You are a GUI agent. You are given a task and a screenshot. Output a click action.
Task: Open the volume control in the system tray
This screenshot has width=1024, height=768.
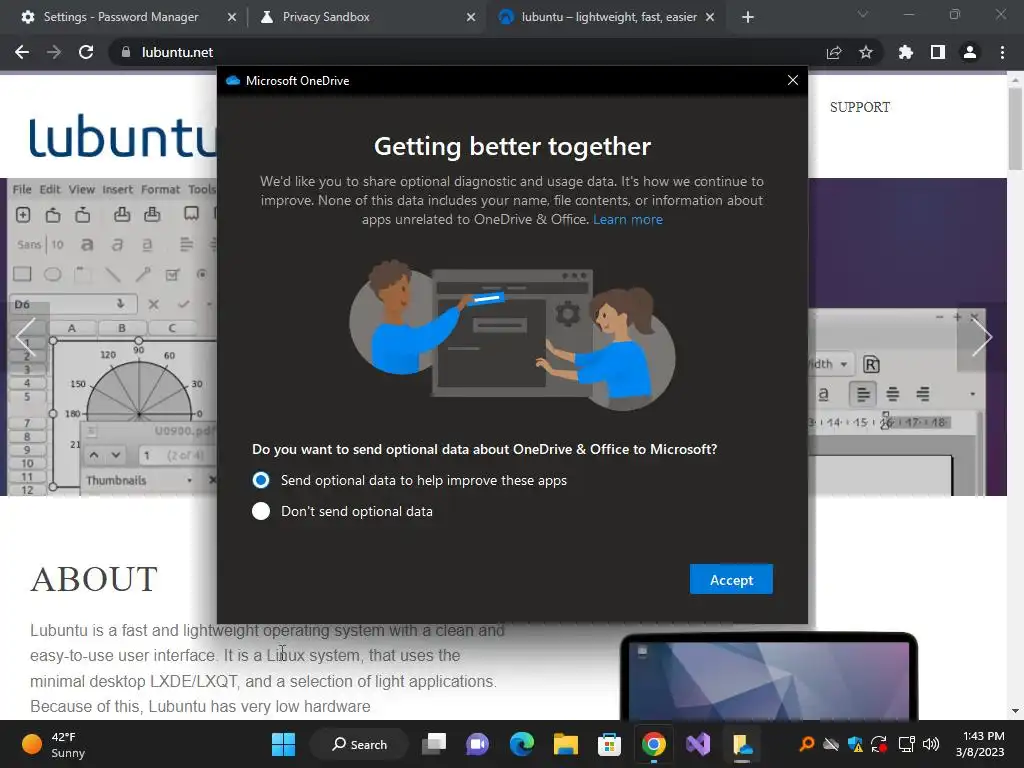931,744
